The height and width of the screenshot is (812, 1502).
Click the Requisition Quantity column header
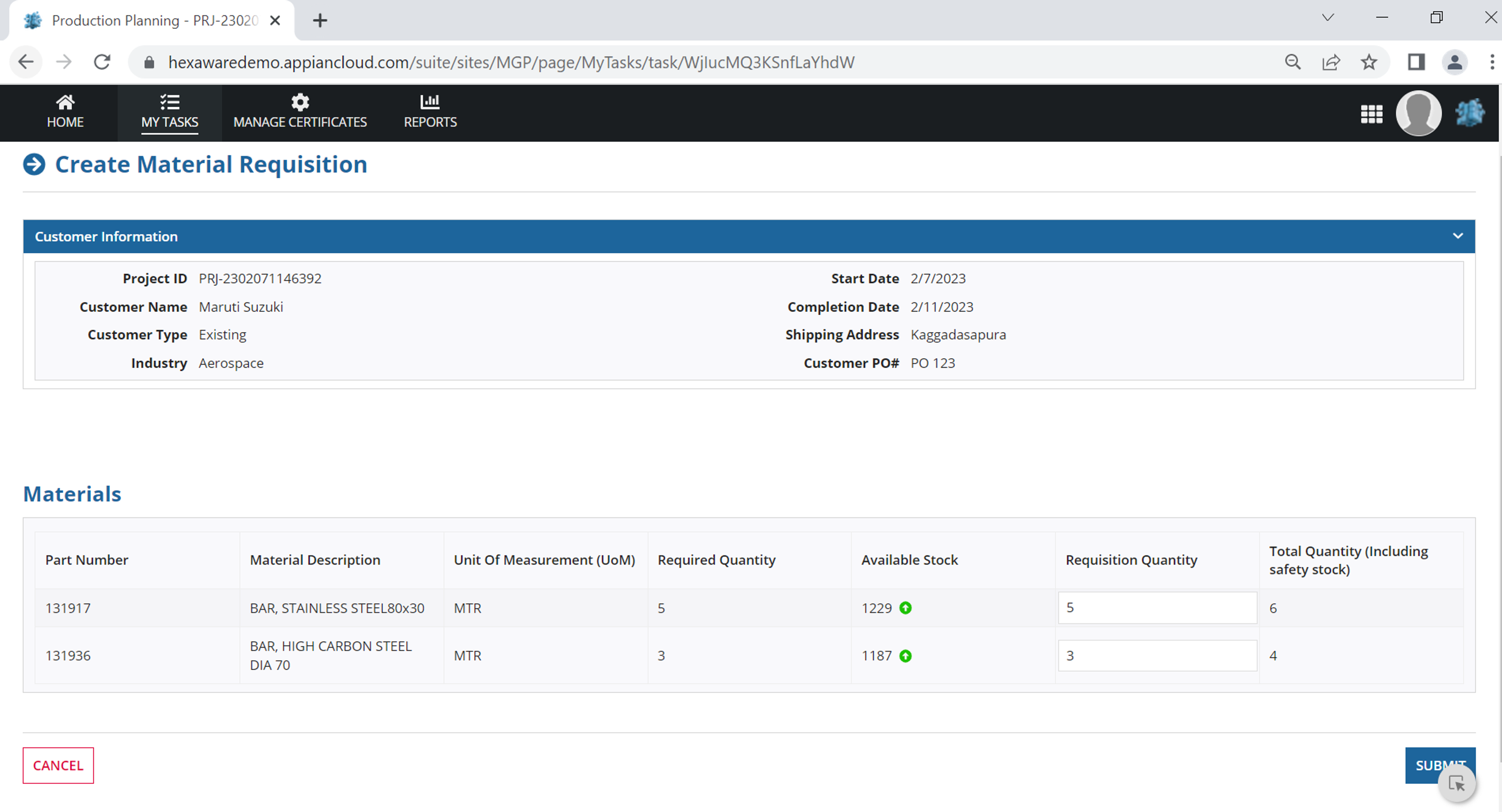[x=1131, y=559]
